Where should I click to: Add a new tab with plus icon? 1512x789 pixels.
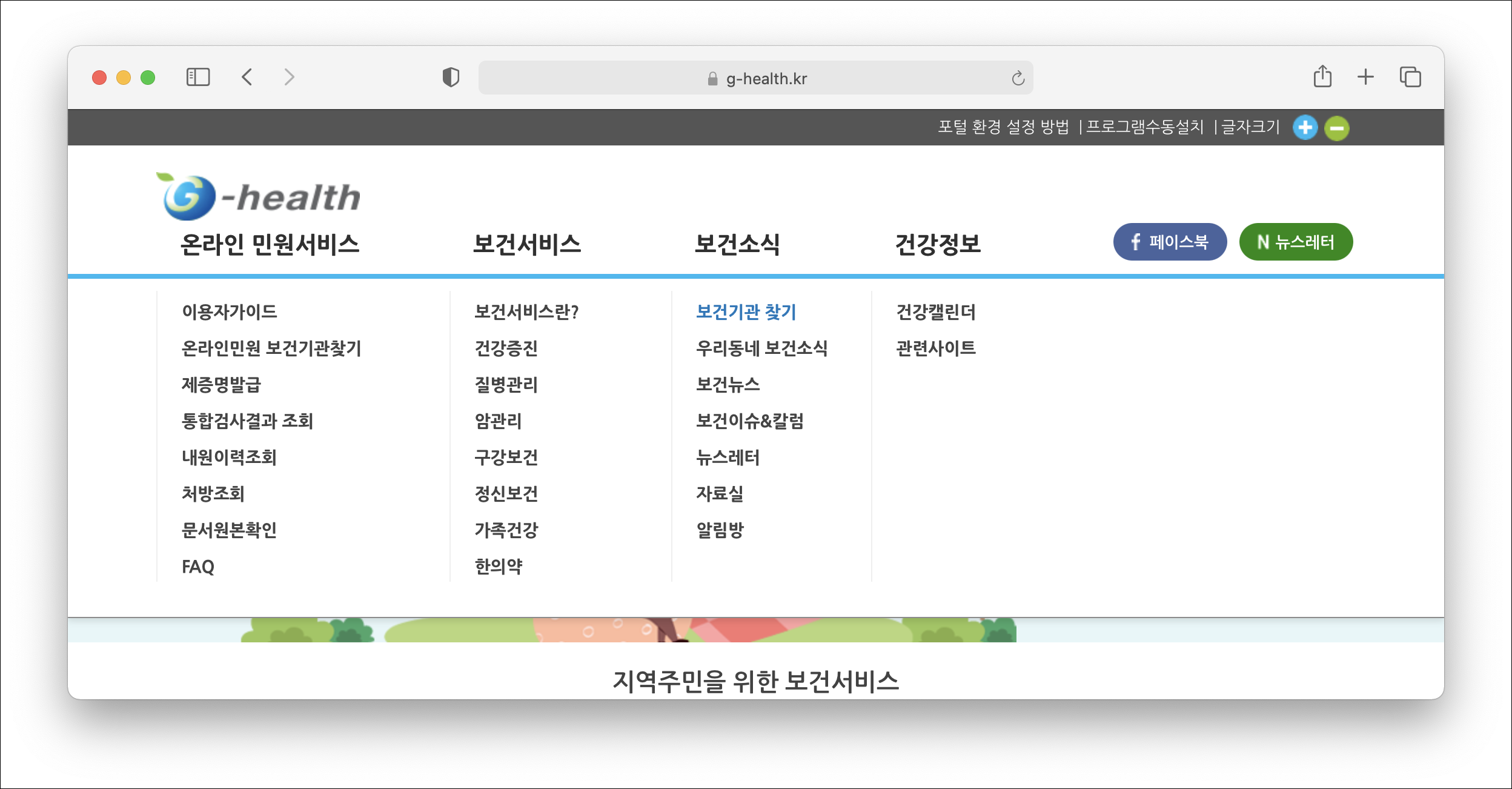[1365, 77]
